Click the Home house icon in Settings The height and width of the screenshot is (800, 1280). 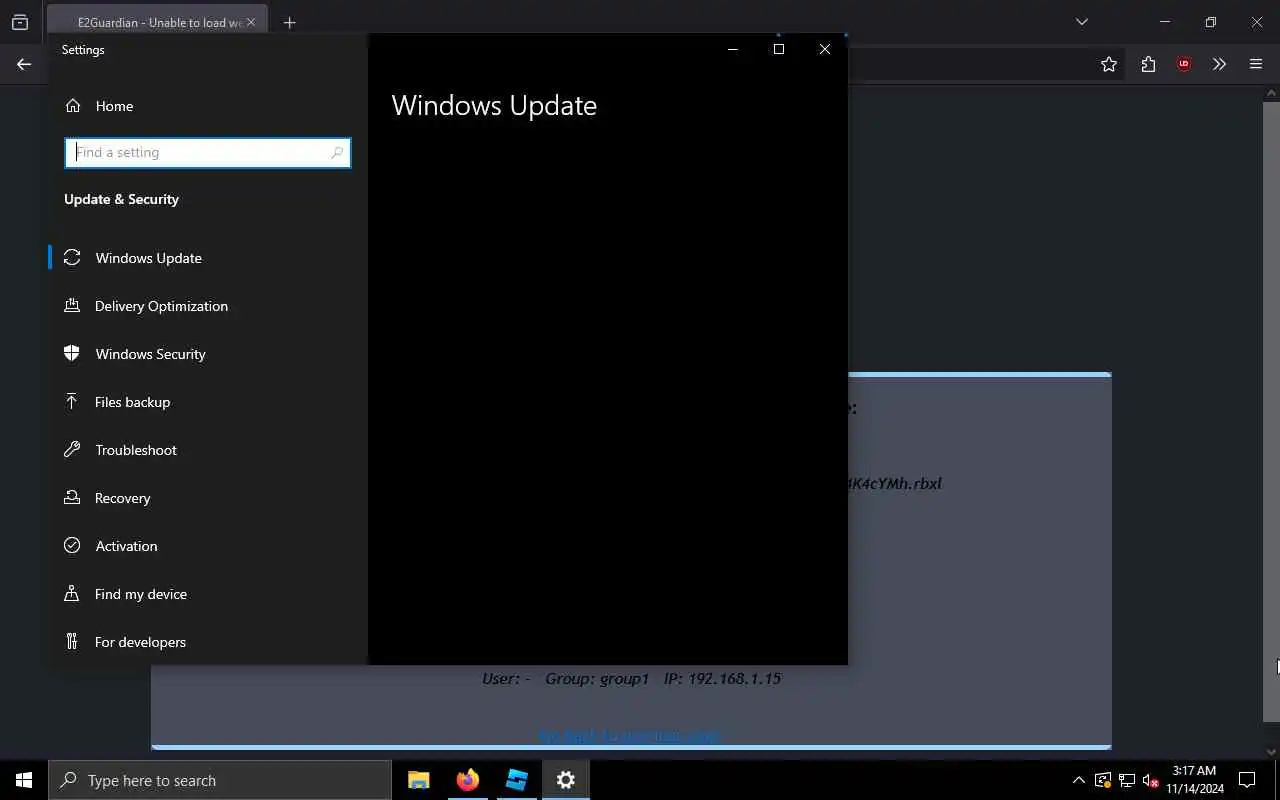(x=72, y=106)
